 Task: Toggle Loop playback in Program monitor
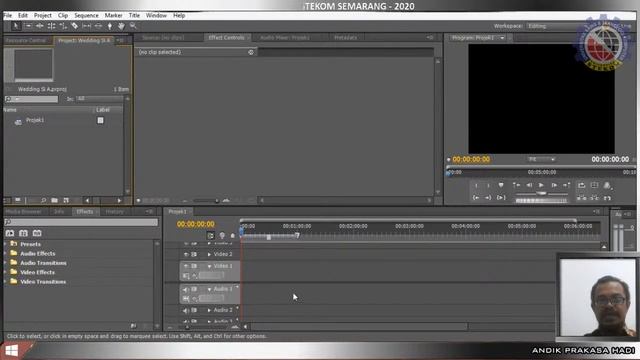(x=582, y=185)
